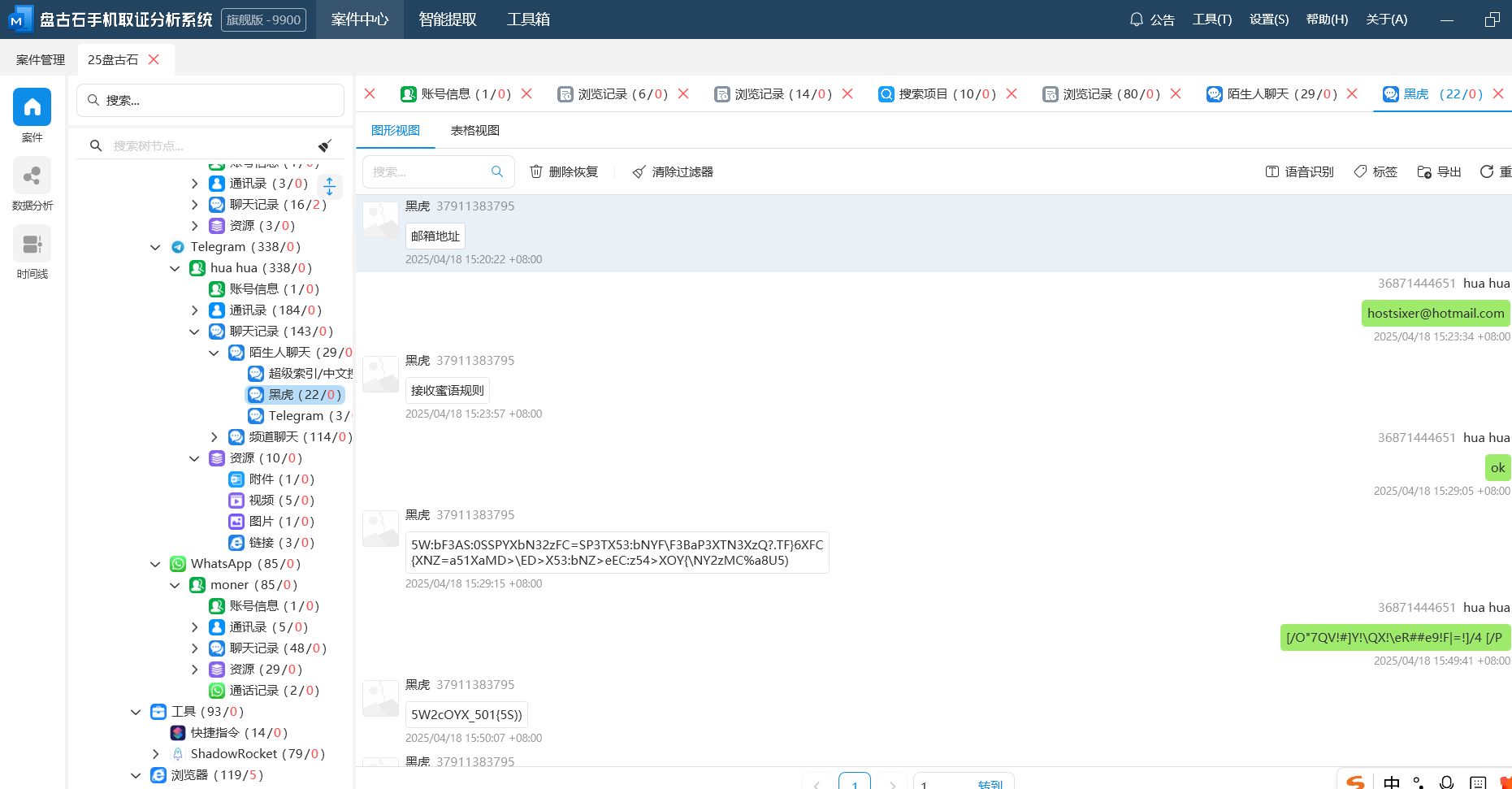The image size is (1512, 789).
Task: Click page 1 pagination button
Action: (855, 781)
